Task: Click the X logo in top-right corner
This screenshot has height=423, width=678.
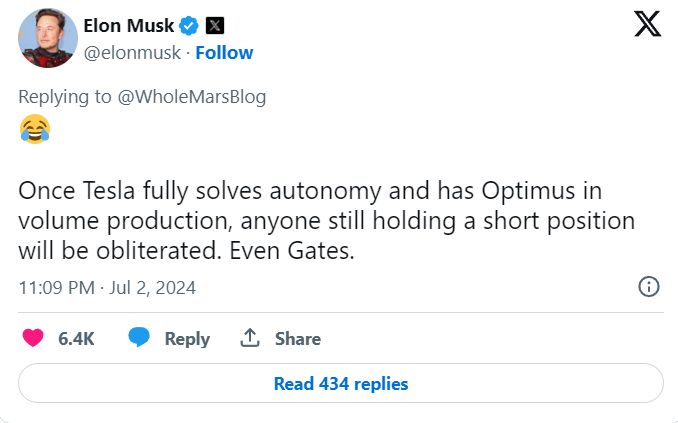Action: [647, 25]
